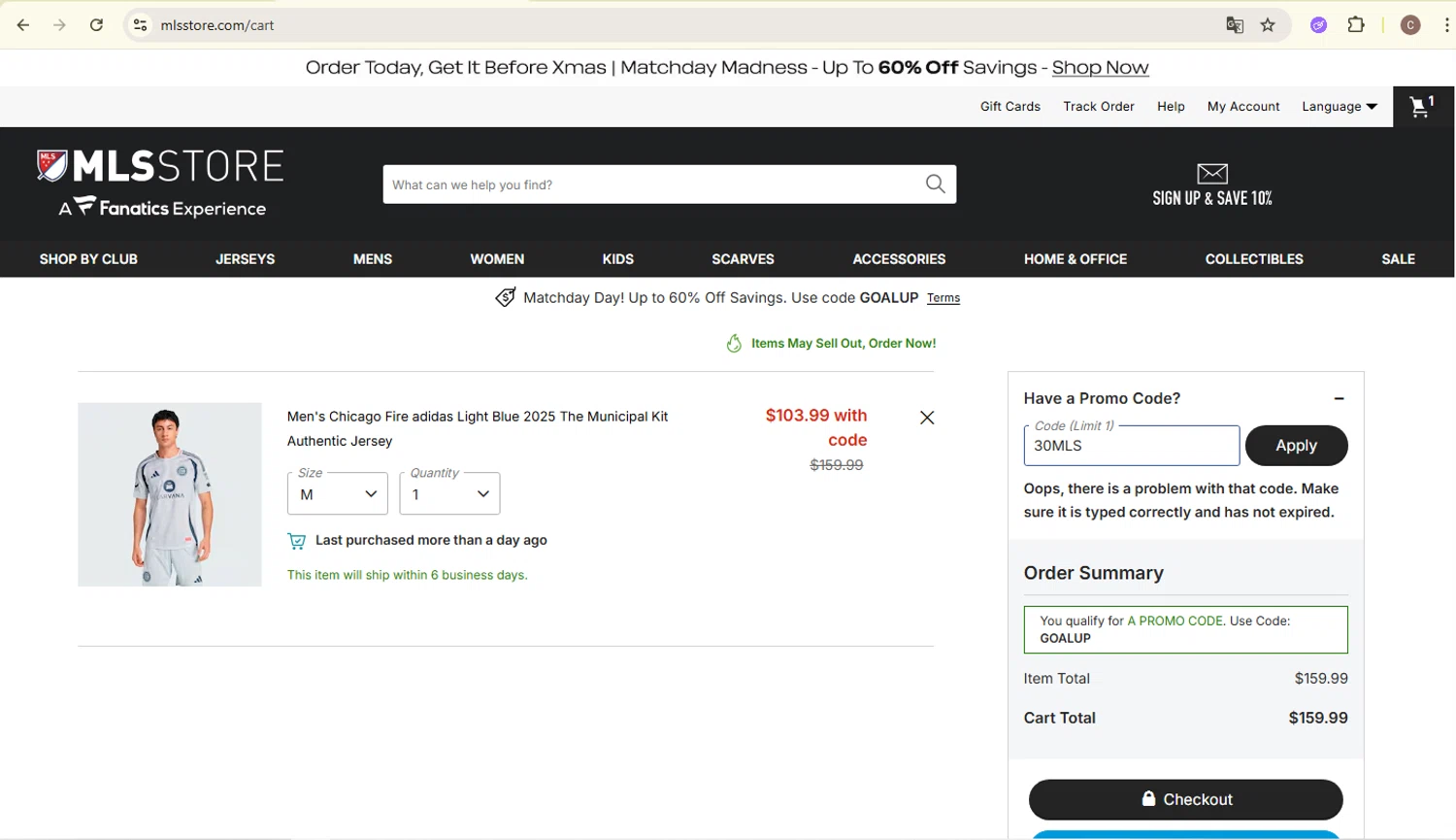Viewport: 1456px width, 840px height.
Task: Open the Shop By Club menu
Action: tap(88, 259)
